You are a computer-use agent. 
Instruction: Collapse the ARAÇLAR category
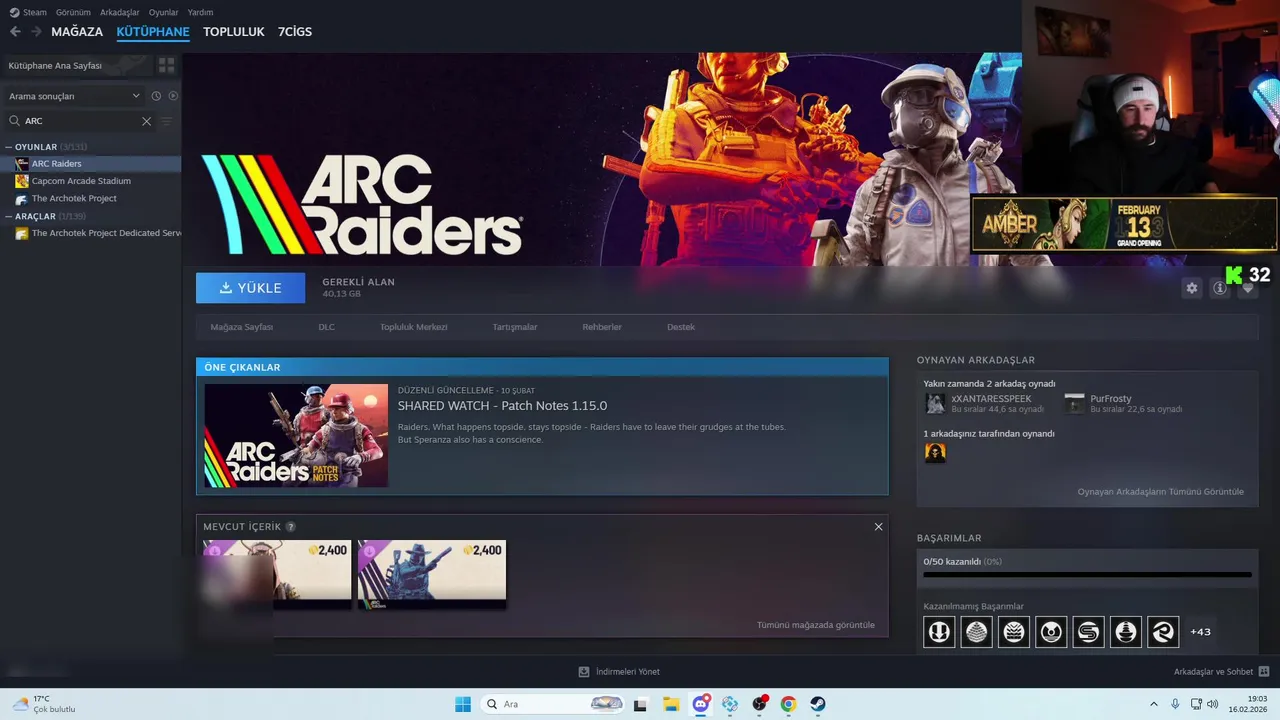pyautogui.click(x=9, y=216)
